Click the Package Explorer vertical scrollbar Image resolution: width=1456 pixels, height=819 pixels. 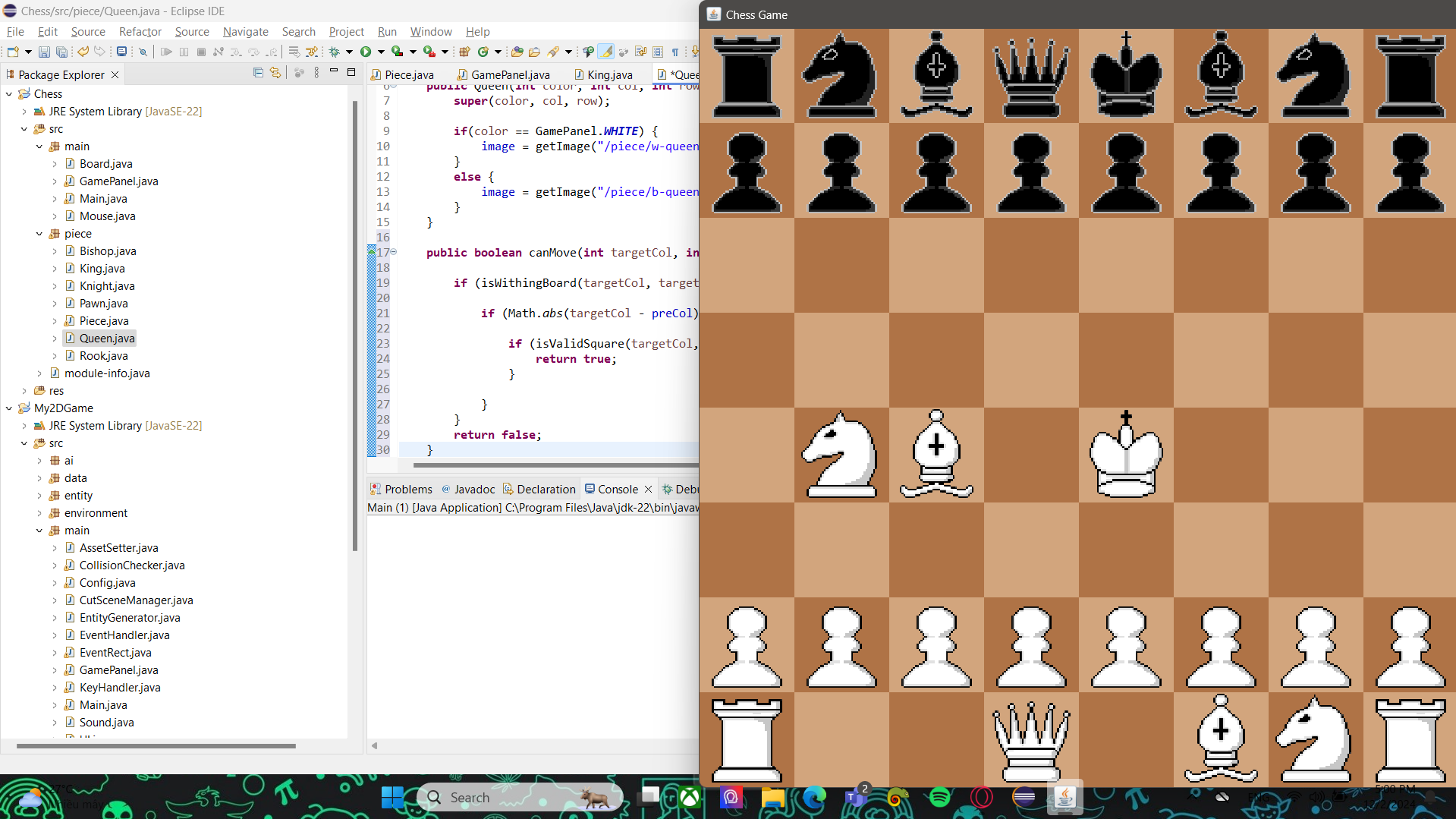[x=354, y=326]
